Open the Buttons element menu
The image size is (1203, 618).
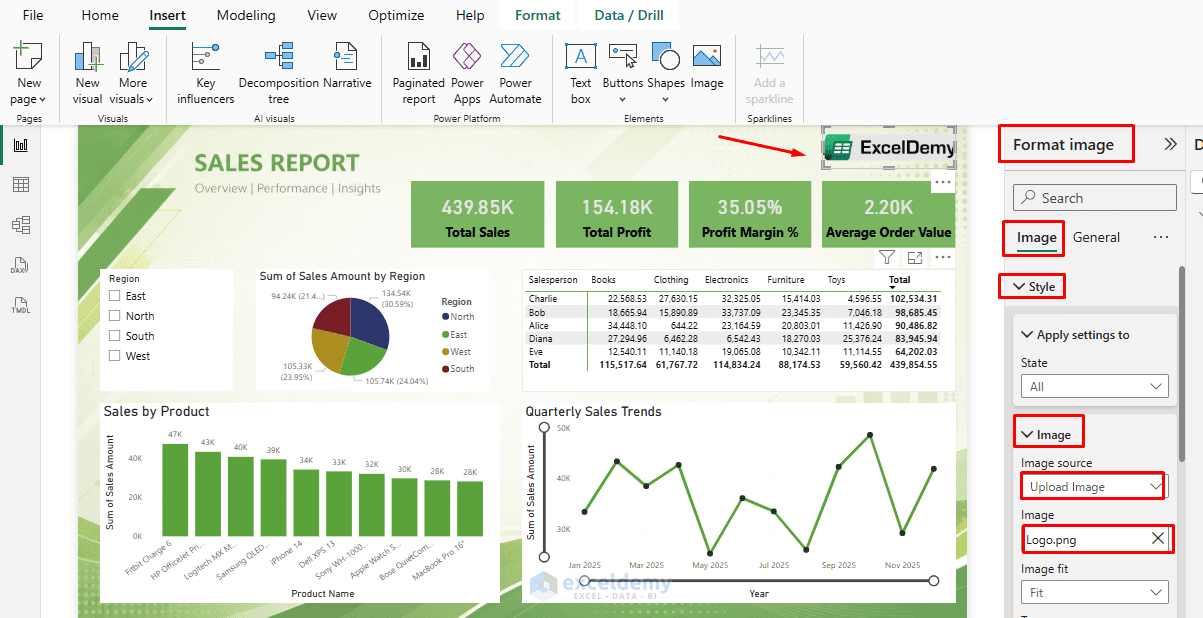click(623, 73)
